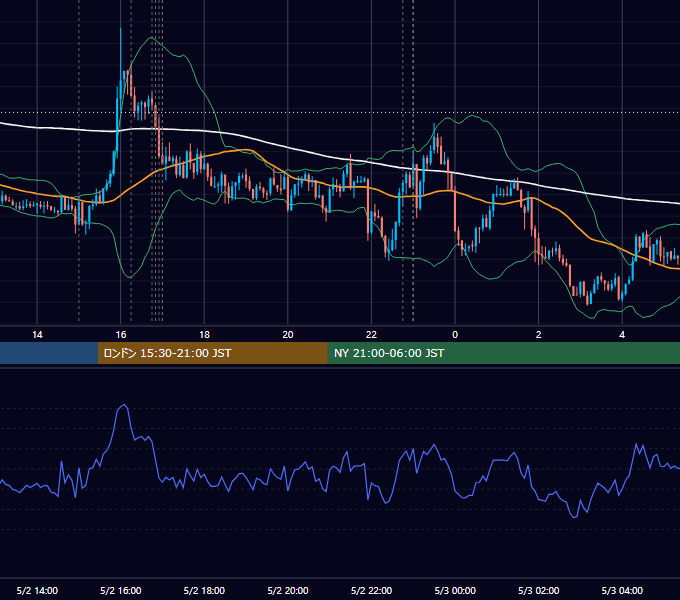Click the ロンドン 15:30-21:00 JST session bar
Viewport: 680px width, 600px height.
212,353
